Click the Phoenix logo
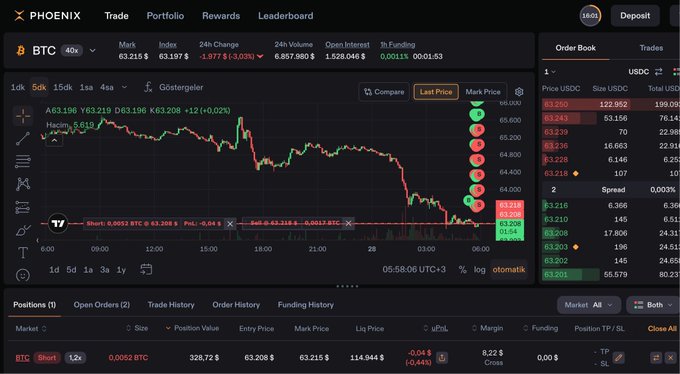The height and width of the screenshot is (374, 680). coord(47,16)
